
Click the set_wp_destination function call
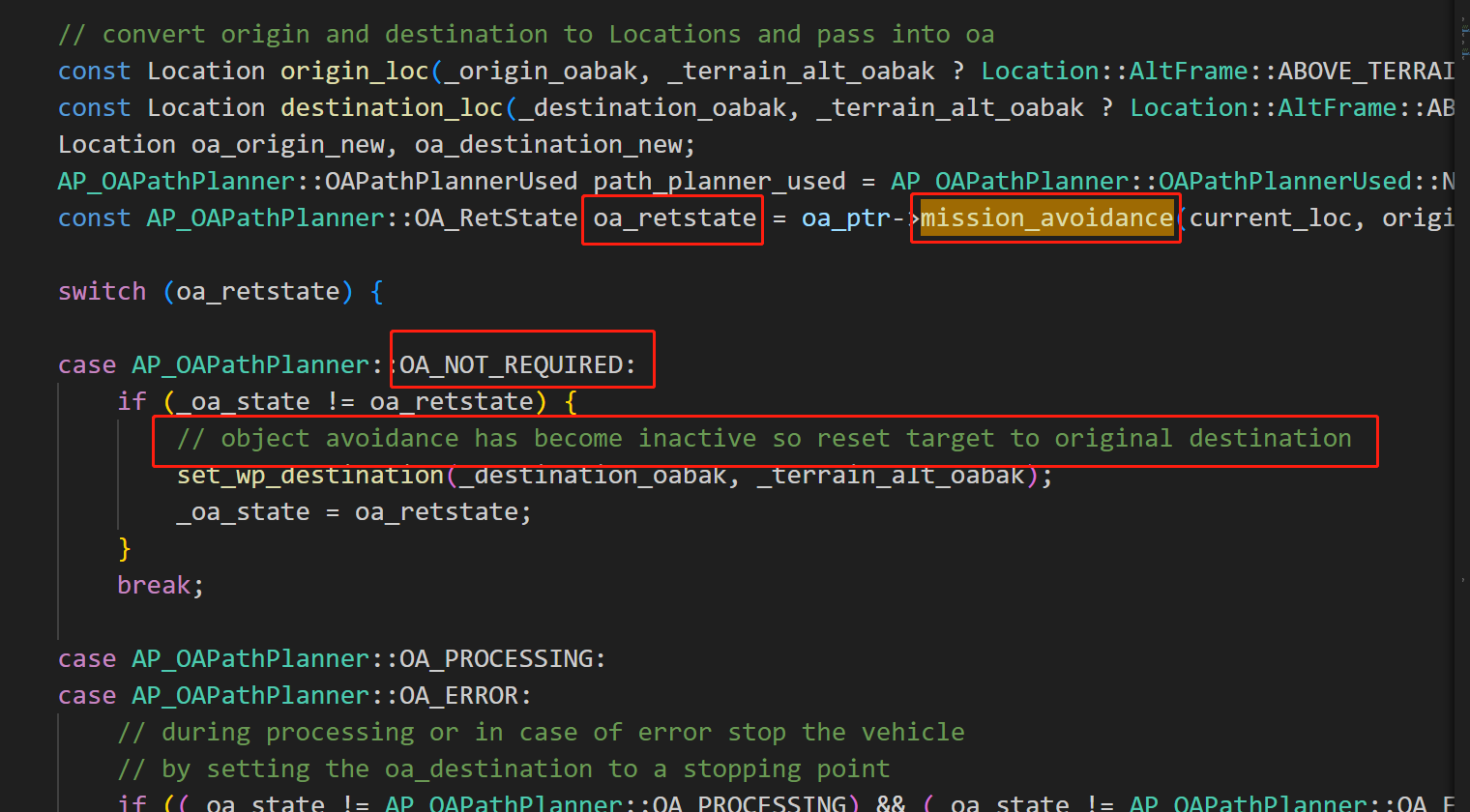(x=309, y=476)
